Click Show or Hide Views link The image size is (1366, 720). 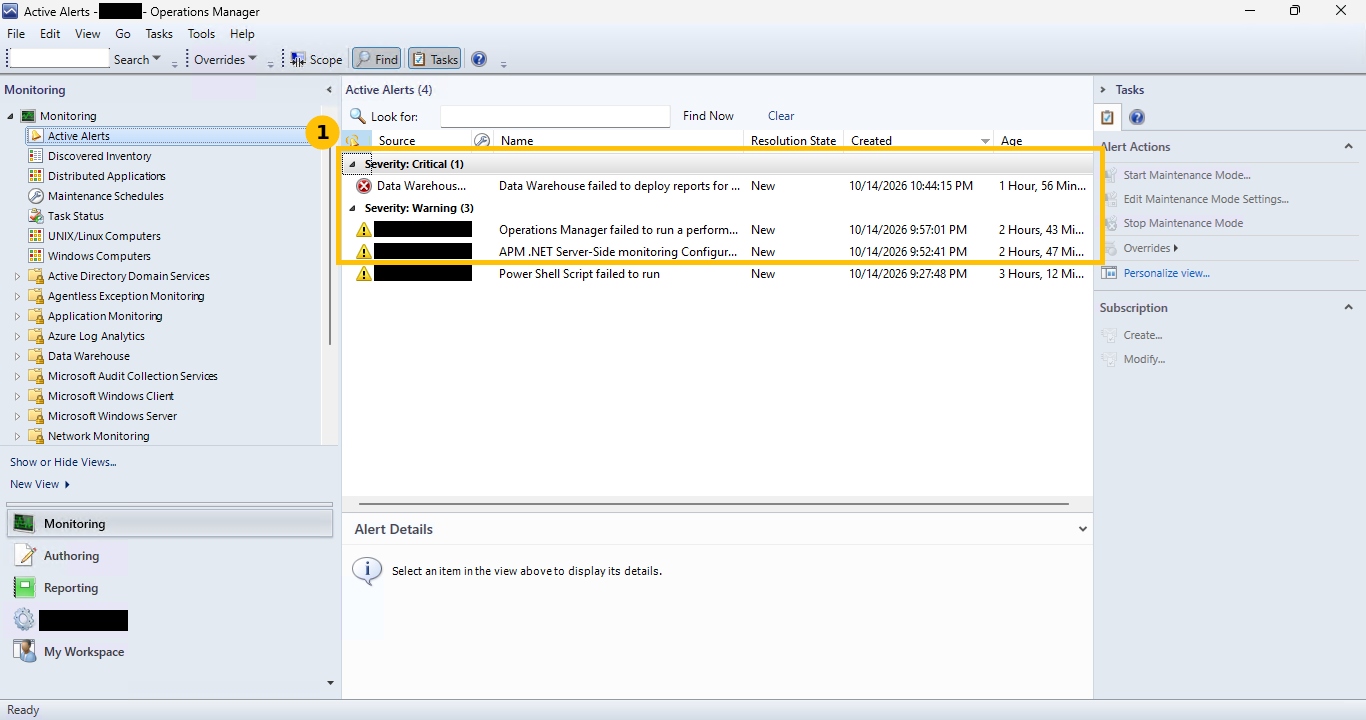(63, 462)
